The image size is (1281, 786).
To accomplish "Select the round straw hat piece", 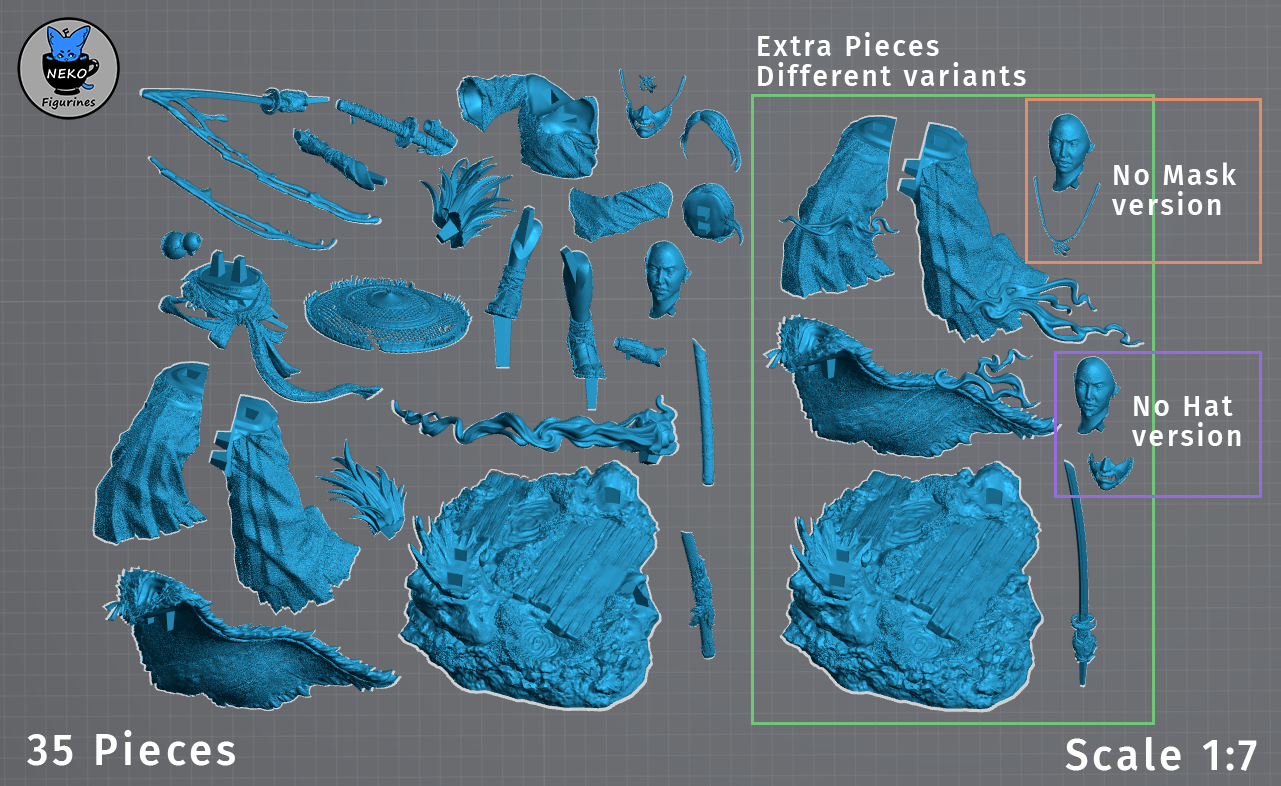I will pos(386,313).
